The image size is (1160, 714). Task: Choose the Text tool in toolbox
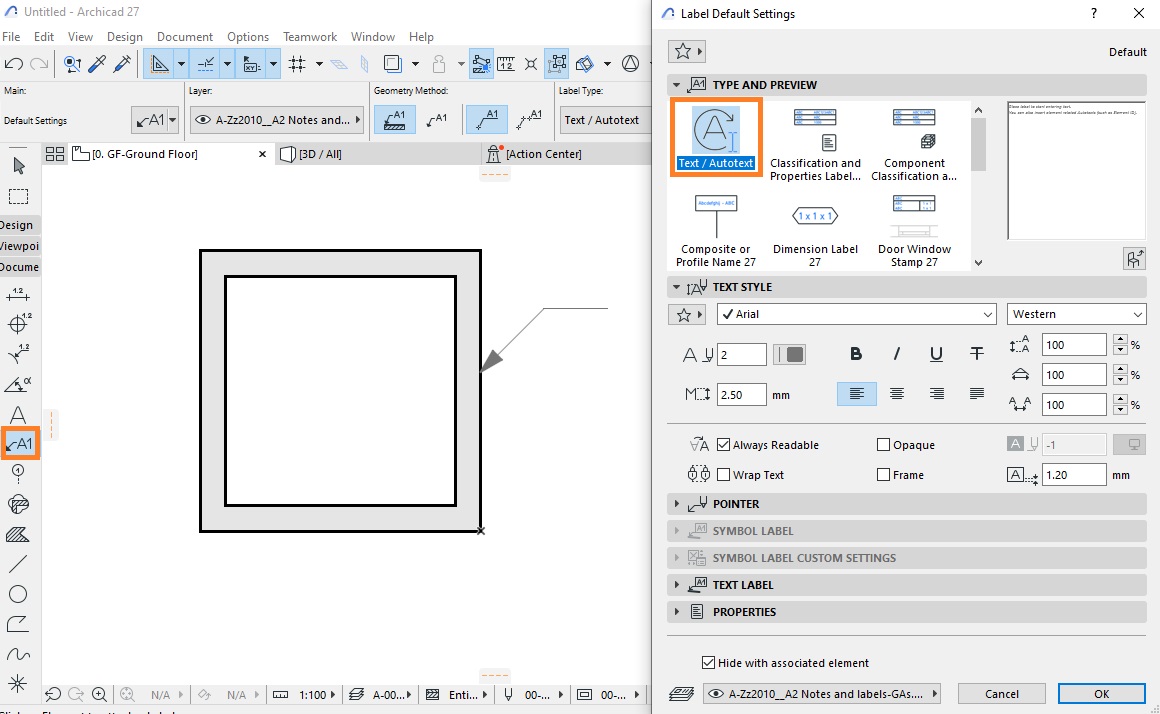(x=18, y=415)
